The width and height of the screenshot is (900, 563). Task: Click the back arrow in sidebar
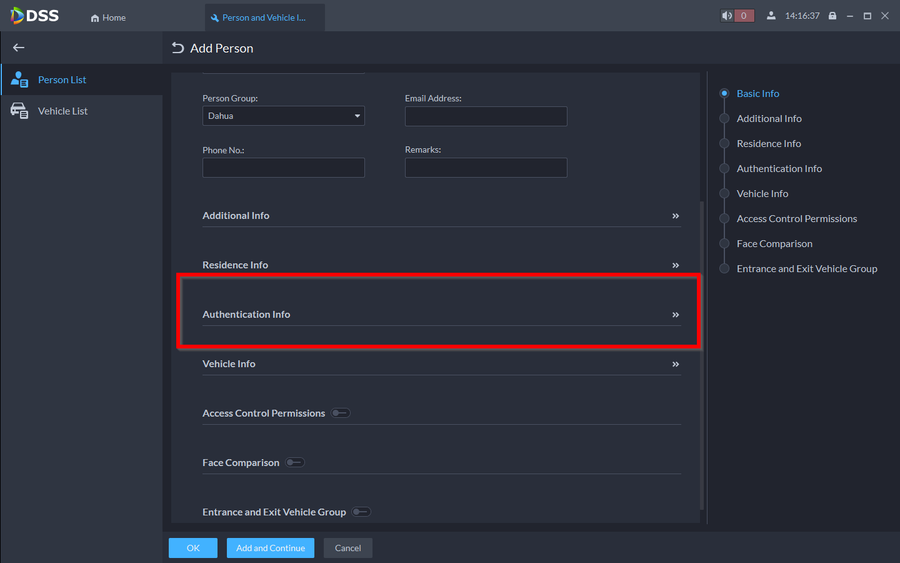click(18, 48)
